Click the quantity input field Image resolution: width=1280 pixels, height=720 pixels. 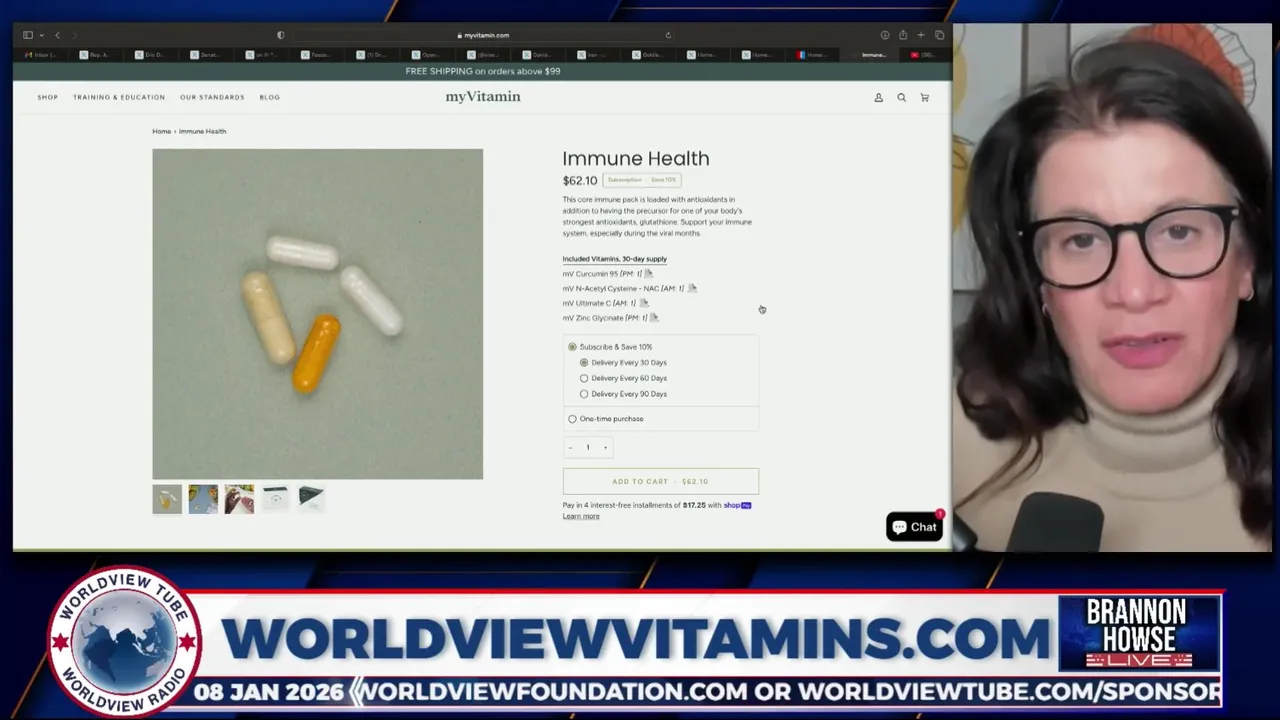[x=588, y=447]
